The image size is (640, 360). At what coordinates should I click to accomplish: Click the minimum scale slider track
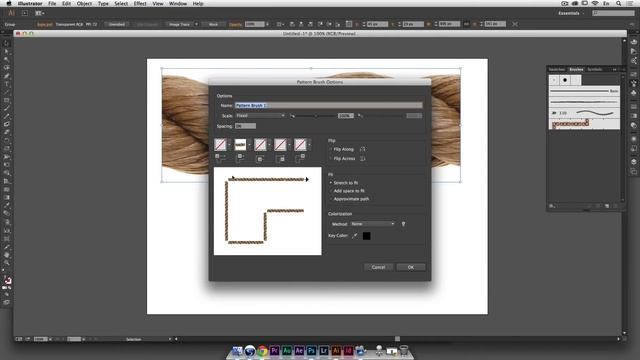(x=316, y=116)
